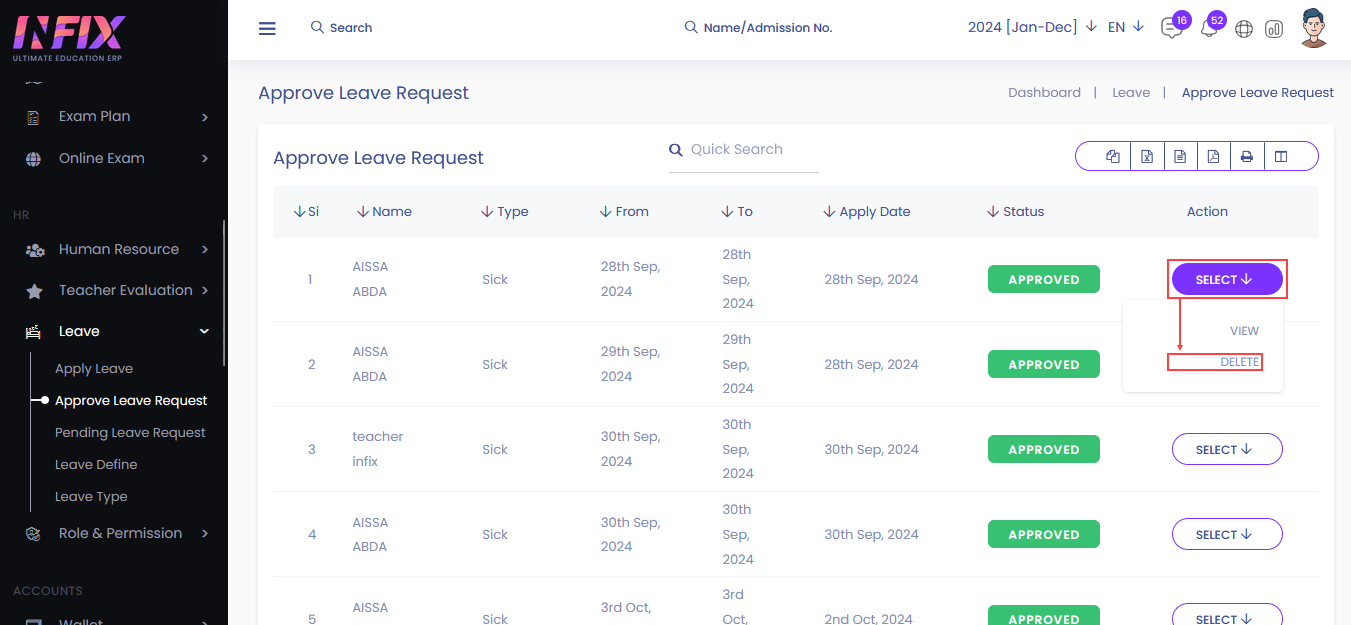1351x625 pixels.
Task: Sort table by From column
Action: click(624, 211)
